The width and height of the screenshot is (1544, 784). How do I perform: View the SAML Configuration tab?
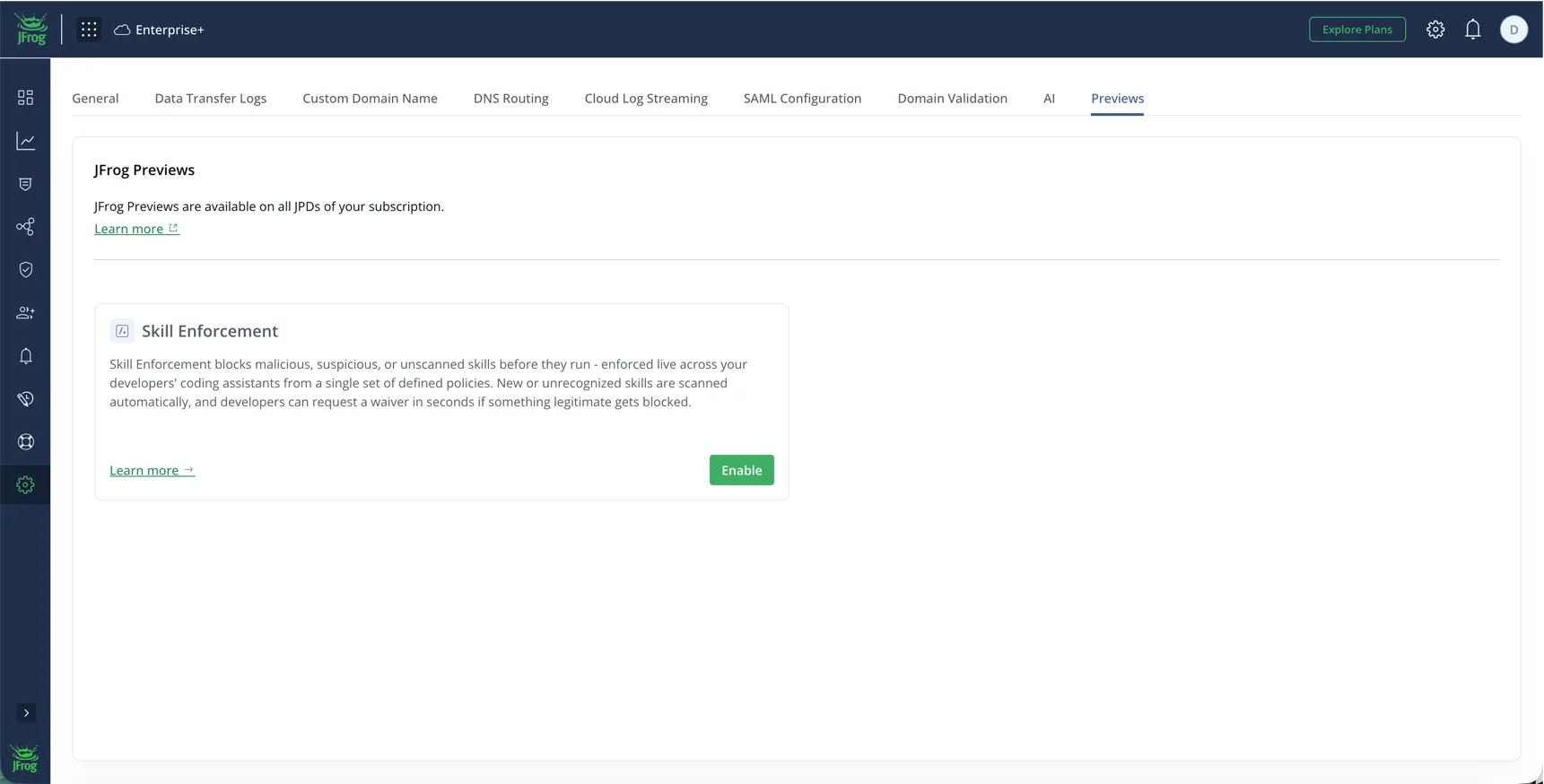tap(802, 99)
